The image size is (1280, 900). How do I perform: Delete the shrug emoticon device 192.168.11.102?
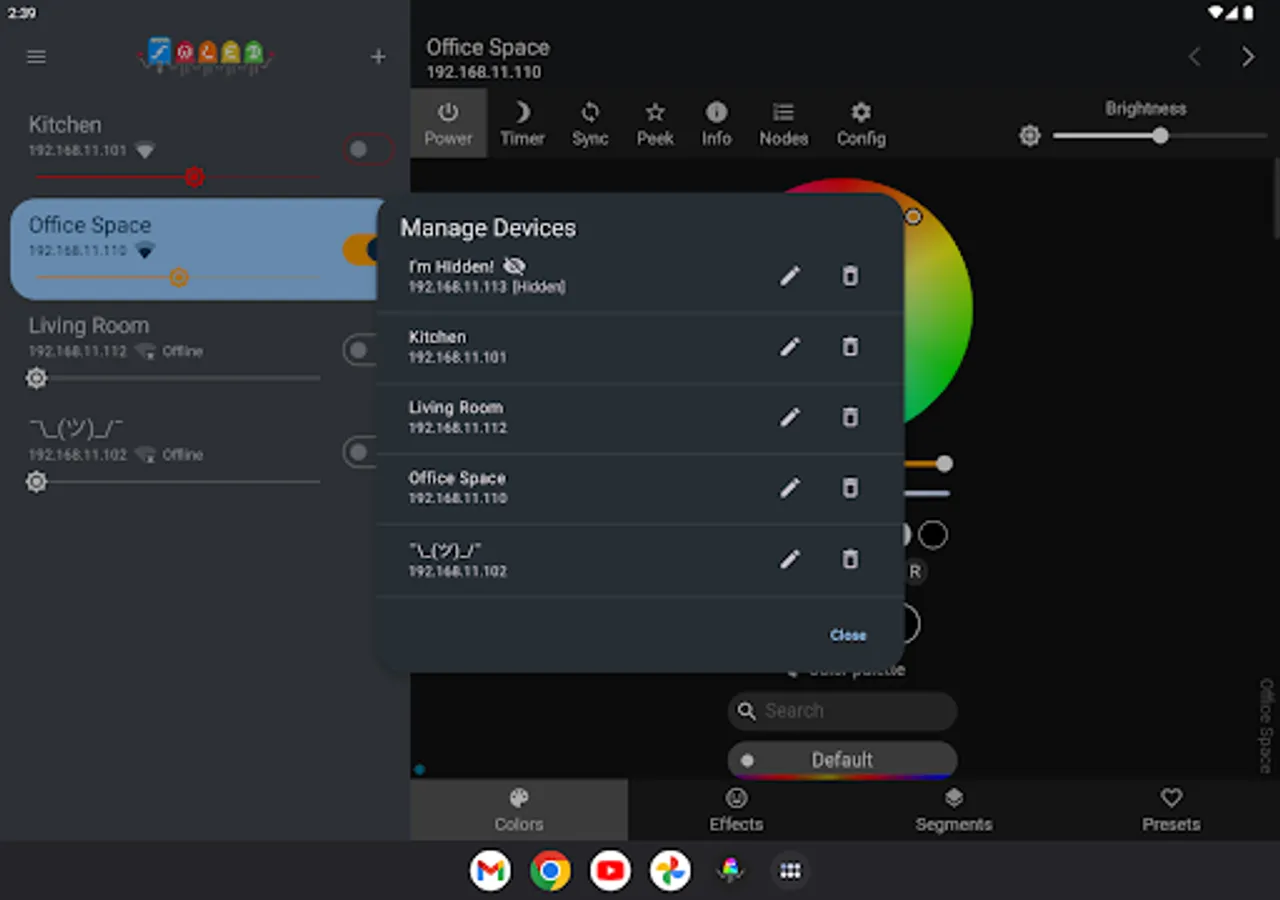pos(850,559)
